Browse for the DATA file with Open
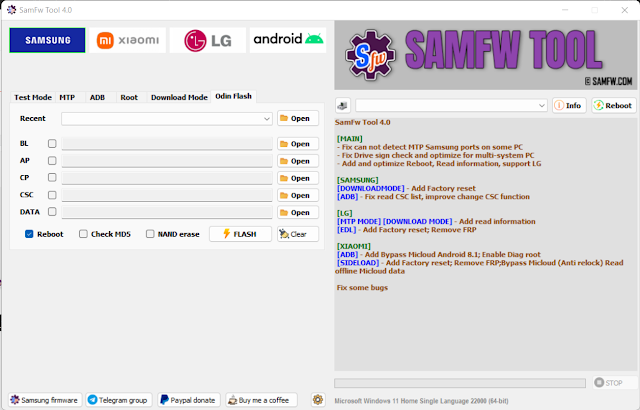 coord(298,213)
